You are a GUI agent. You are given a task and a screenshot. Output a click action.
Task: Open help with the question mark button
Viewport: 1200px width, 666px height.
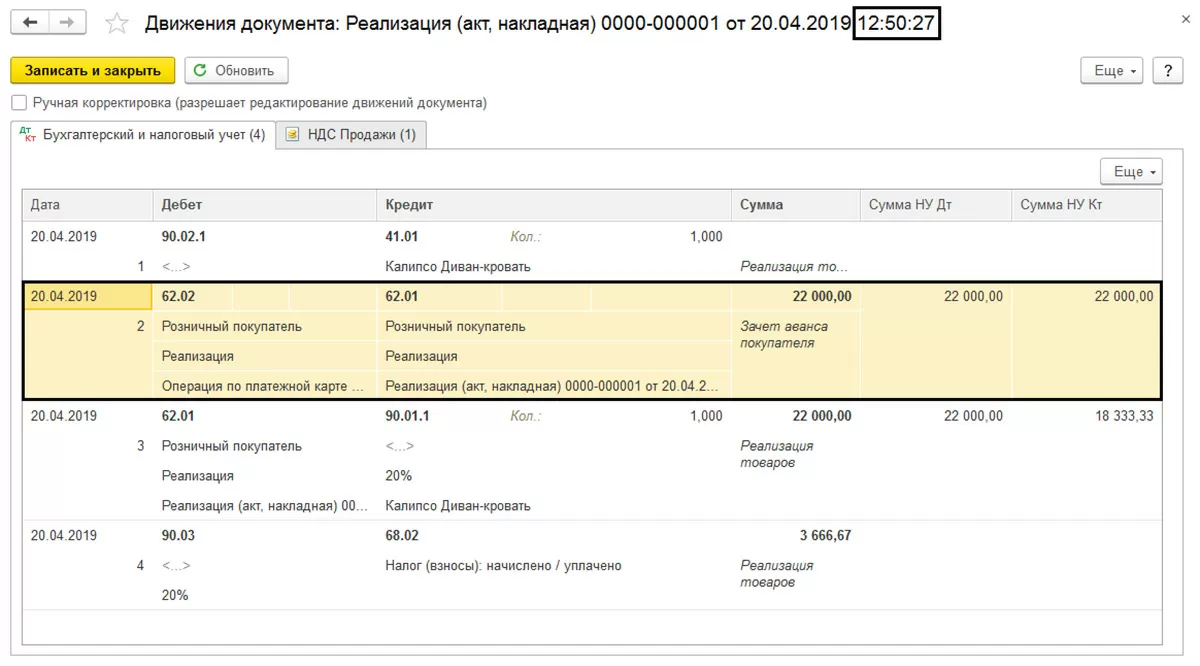(x=1167, y=71)
